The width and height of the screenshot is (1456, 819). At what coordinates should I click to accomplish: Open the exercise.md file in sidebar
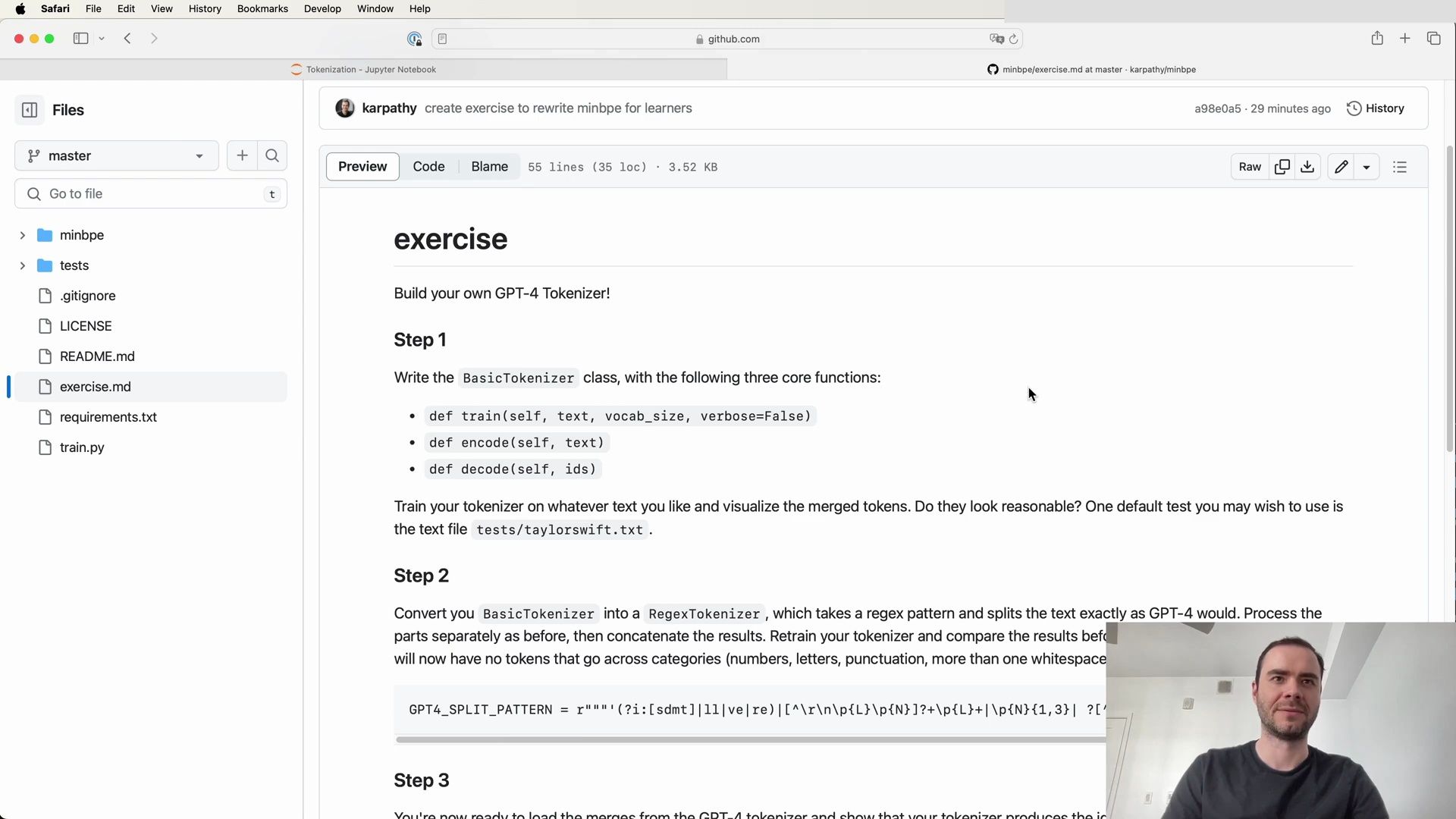pyautogui.click(x=95, y=386)
